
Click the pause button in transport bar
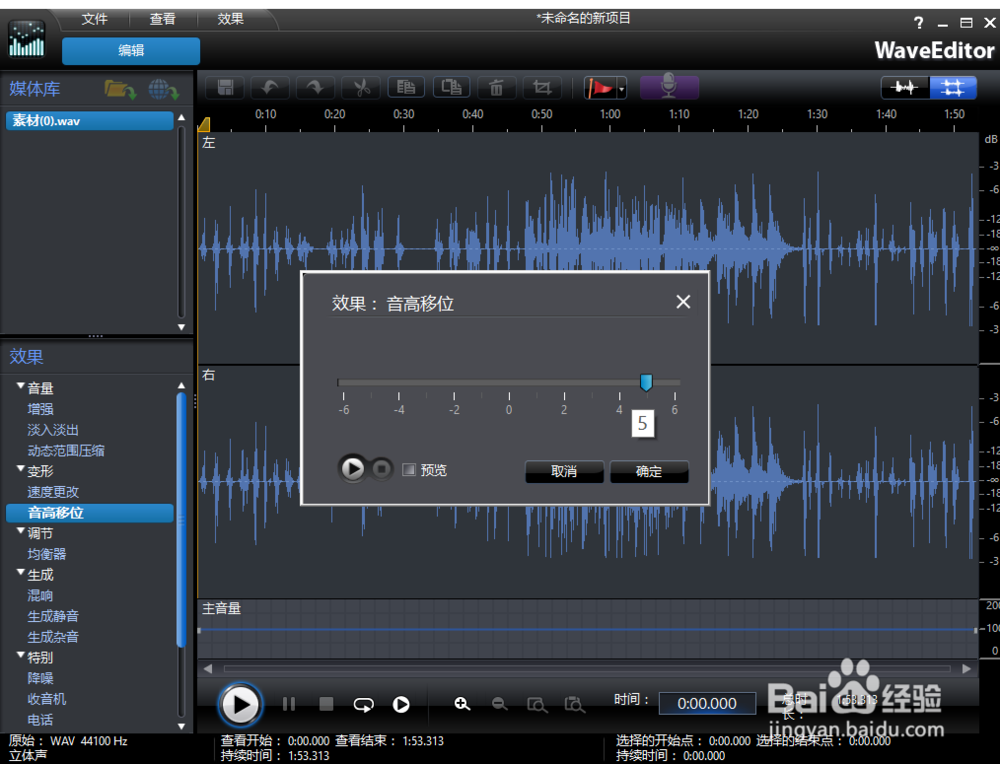pyautogui.click(x=289, y=704)
